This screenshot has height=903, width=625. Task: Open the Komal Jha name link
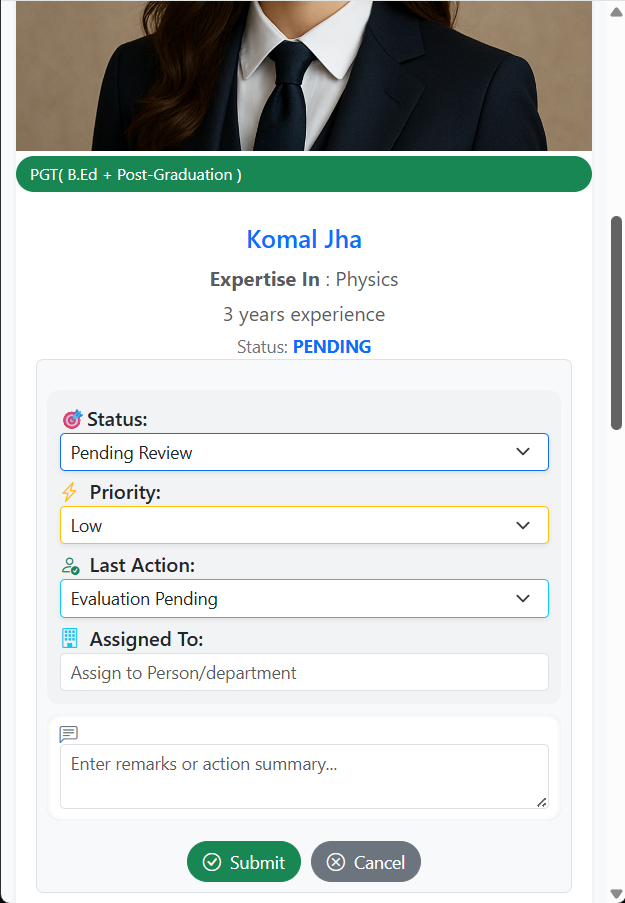tap(304, 240)
